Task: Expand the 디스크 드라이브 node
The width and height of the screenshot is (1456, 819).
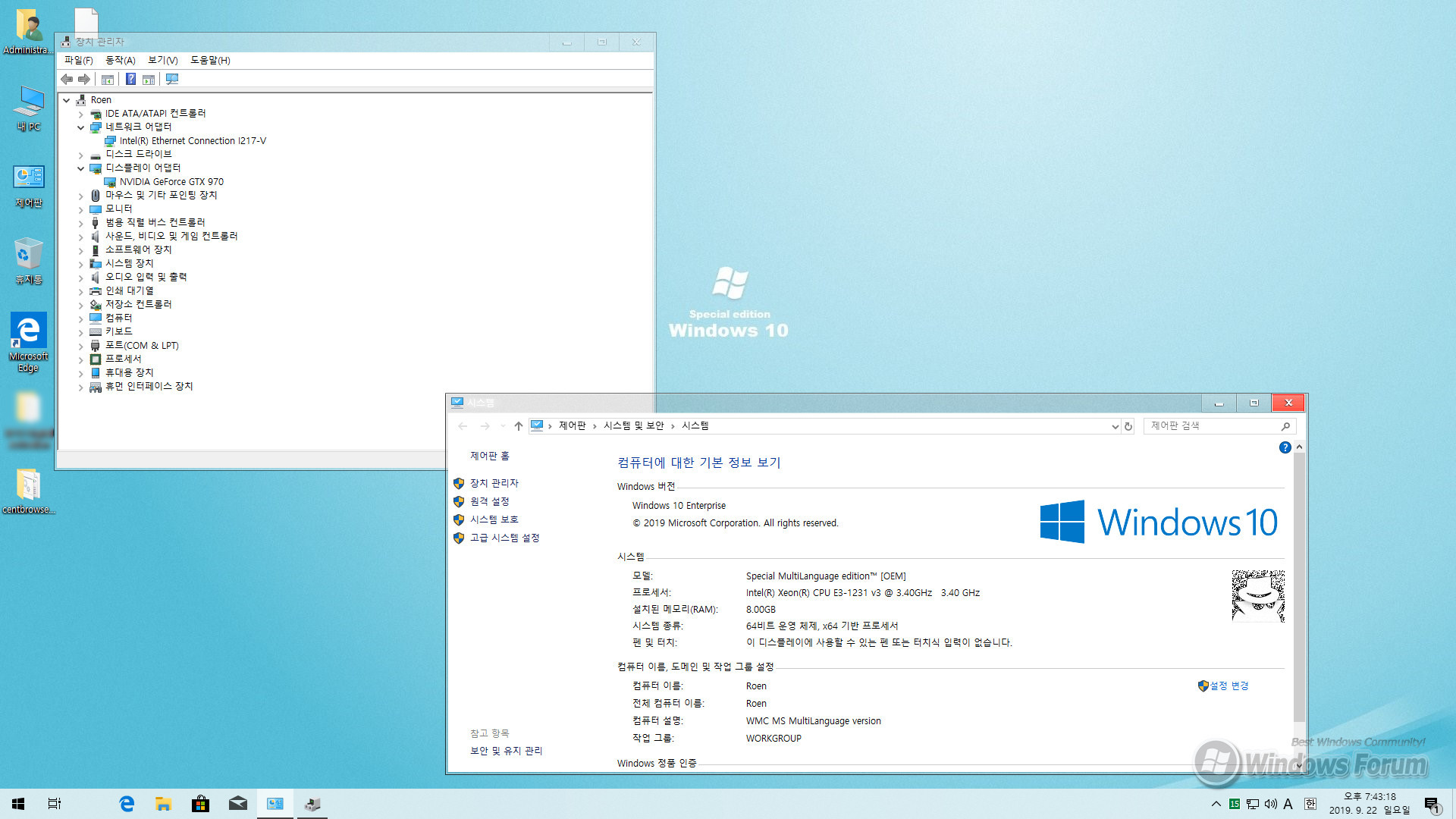Action: coord(81,155)
